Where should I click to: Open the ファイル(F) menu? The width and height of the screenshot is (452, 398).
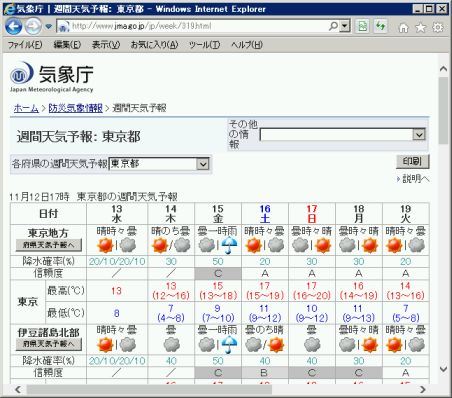25,45
